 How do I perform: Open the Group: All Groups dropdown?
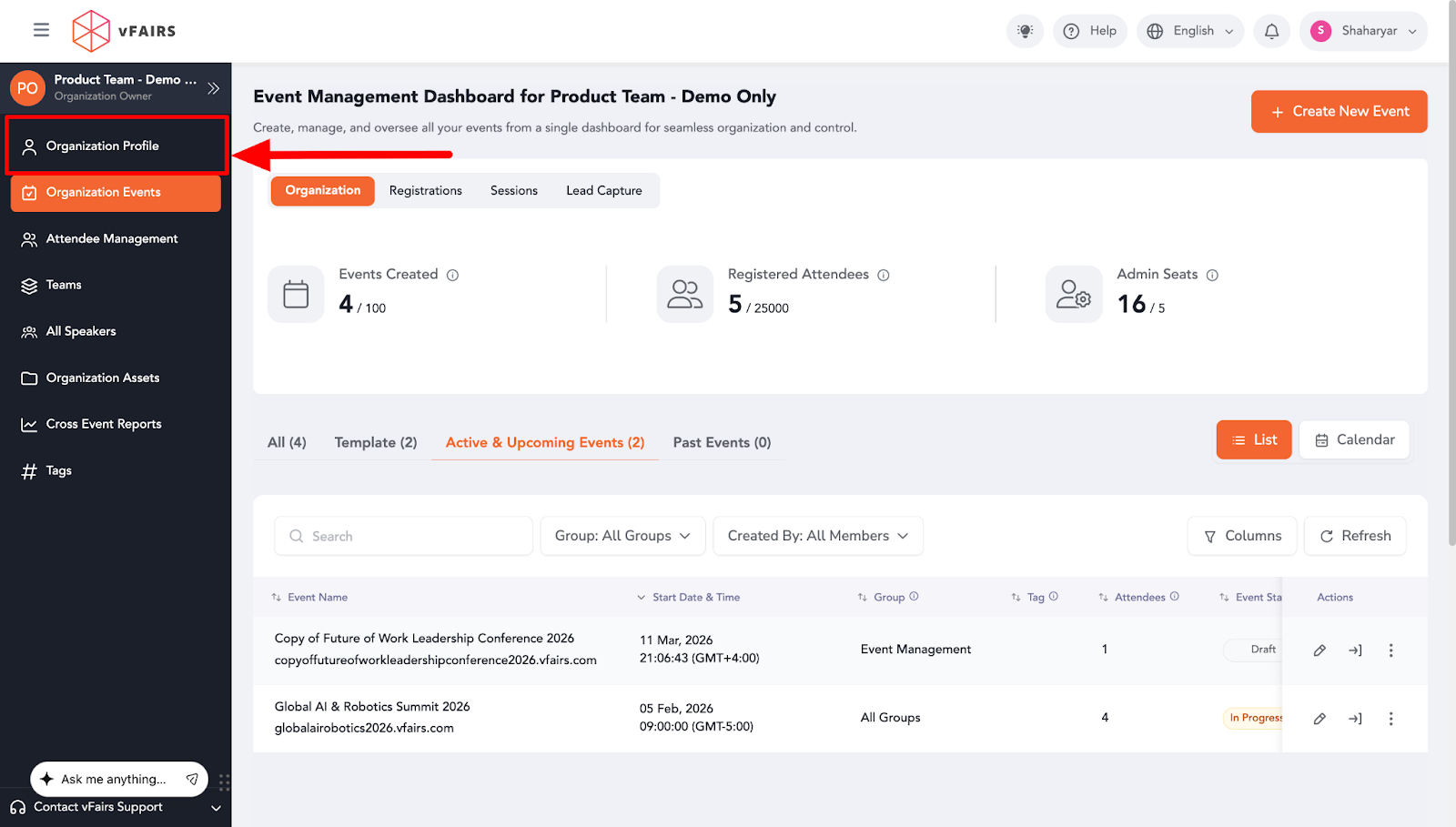point(622,536)
